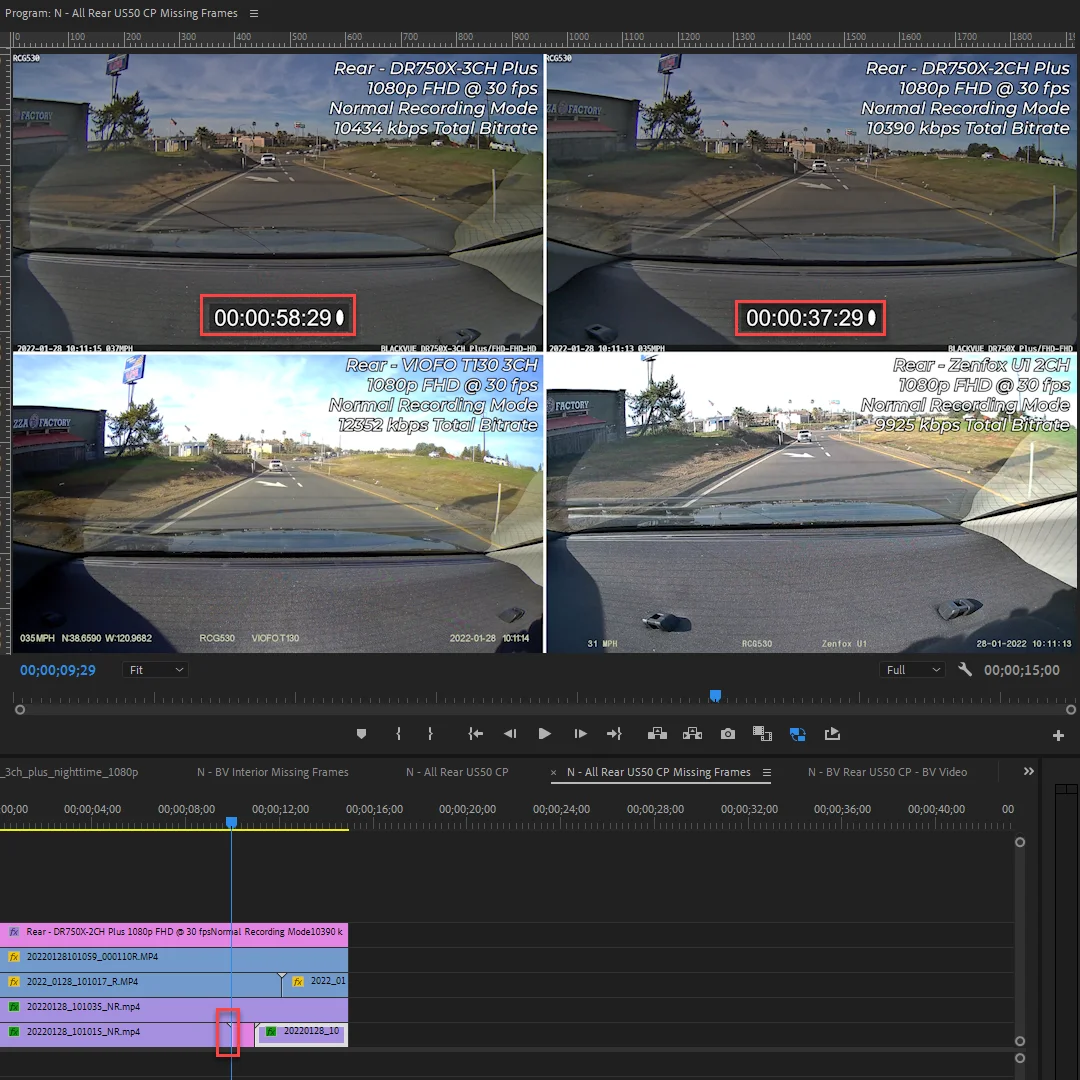The image size is (1080, 1080).
Task: Click the blue 00;00;09;29 playhead timecode
Action: click(x=58, y=670)
